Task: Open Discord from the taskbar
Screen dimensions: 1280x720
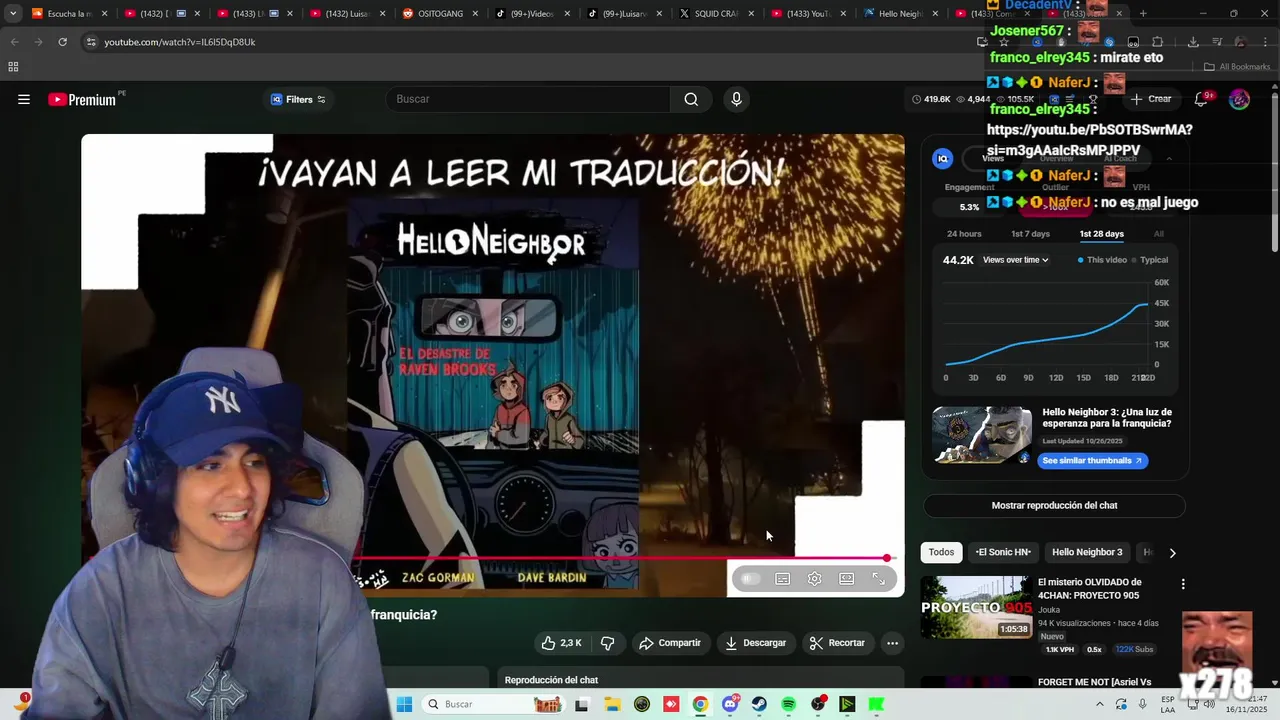Action: click(x=730, y=704)
